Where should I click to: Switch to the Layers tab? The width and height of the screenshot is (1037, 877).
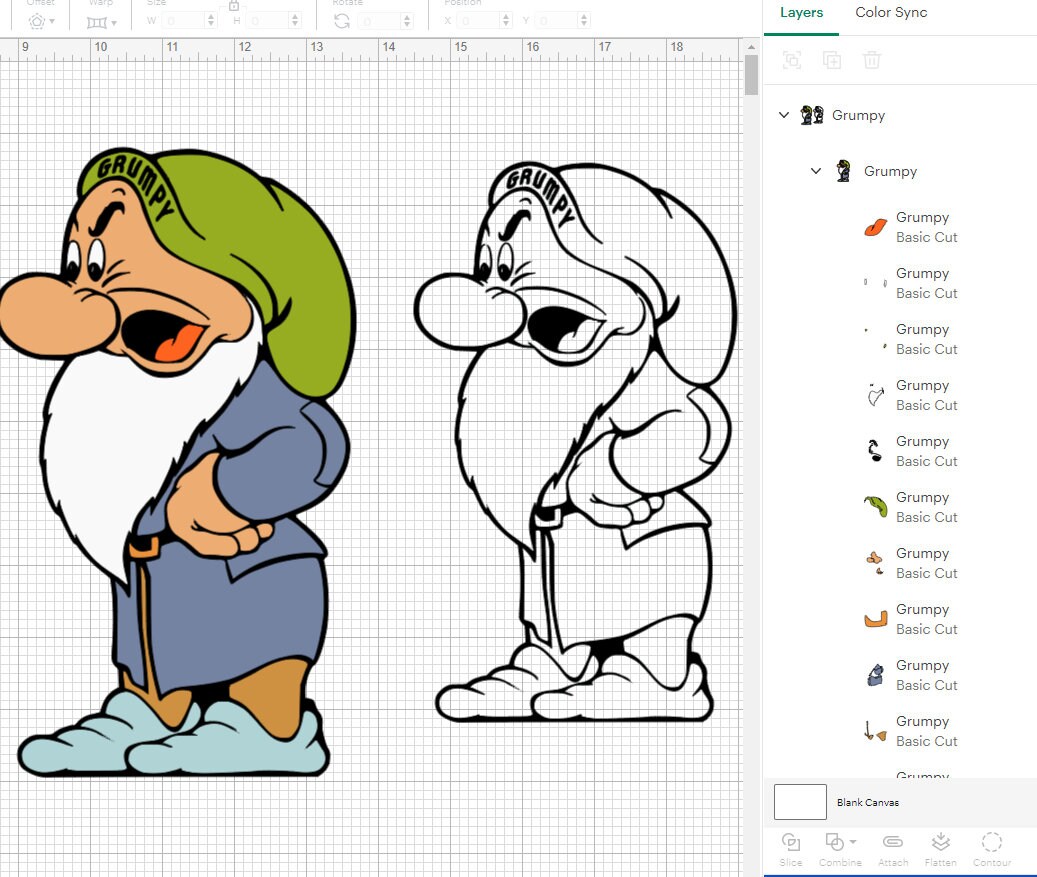coord(801,13)
